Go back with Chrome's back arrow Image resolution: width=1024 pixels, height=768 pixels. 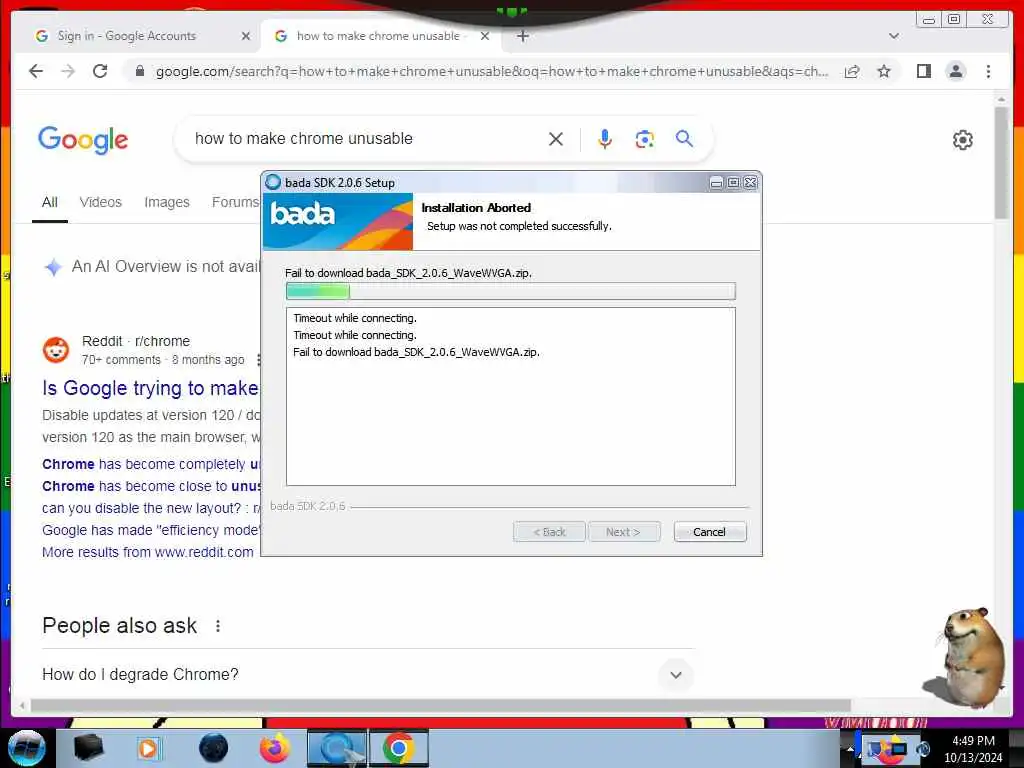click(36, 71)
